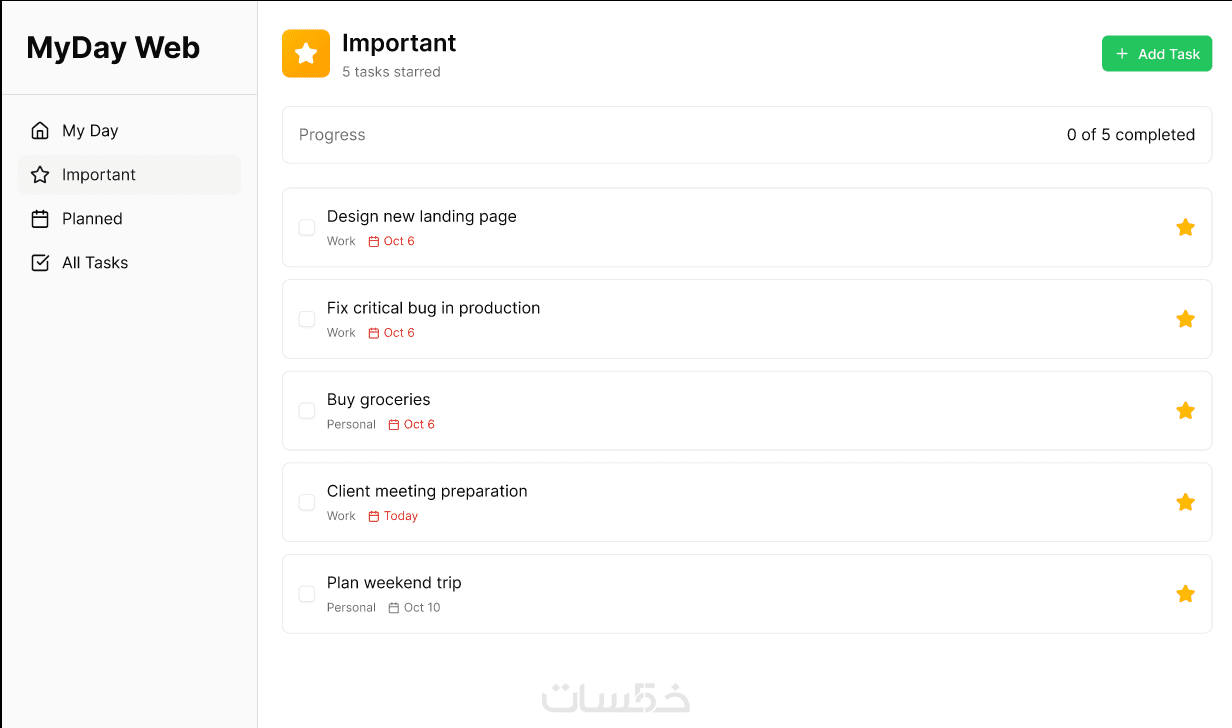Click the Progress completion bar
Image resolution: width=1232 pixels, height=728 pixels.
click(746, 135)
